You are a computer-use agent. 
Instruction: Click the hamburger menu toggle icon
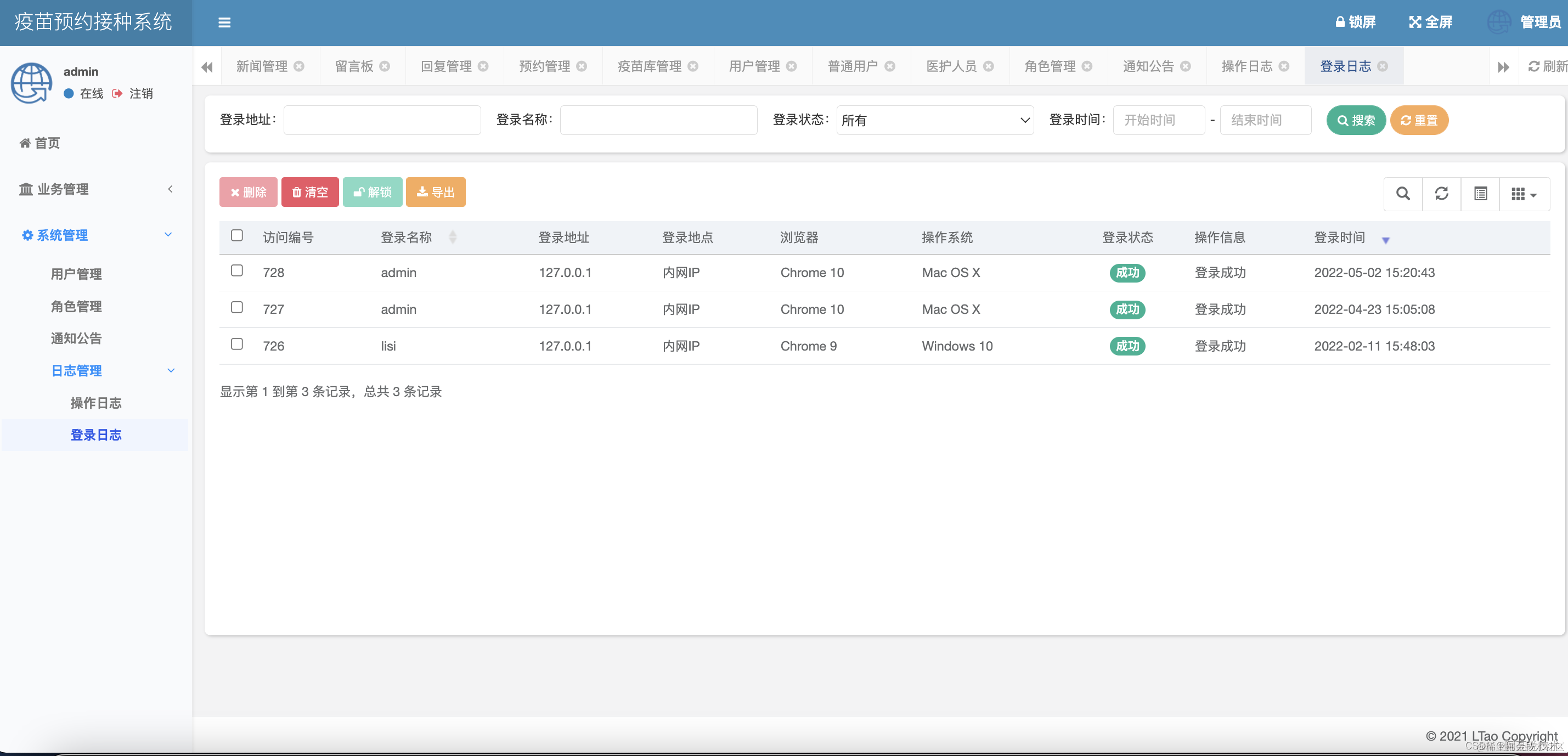click(224, 22)
